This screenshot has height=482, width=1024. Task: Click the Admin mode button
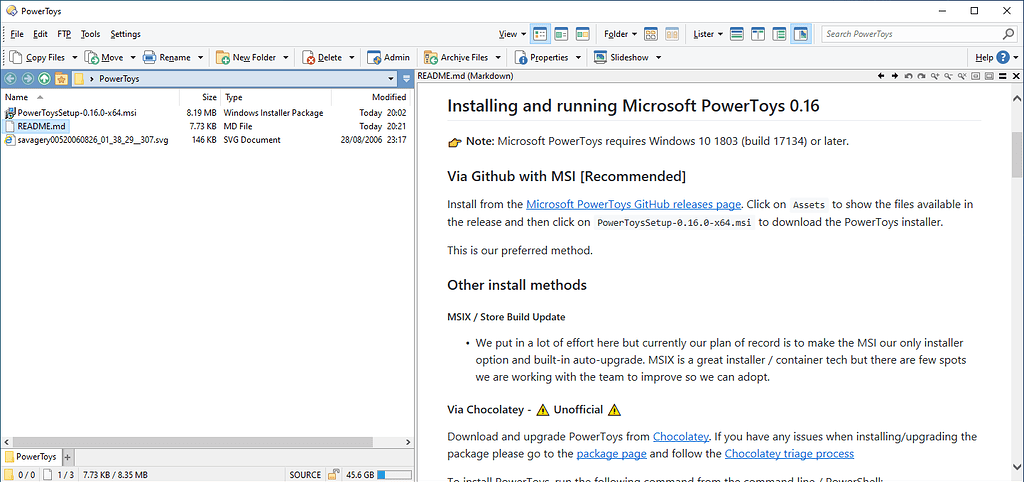point(389,57)
